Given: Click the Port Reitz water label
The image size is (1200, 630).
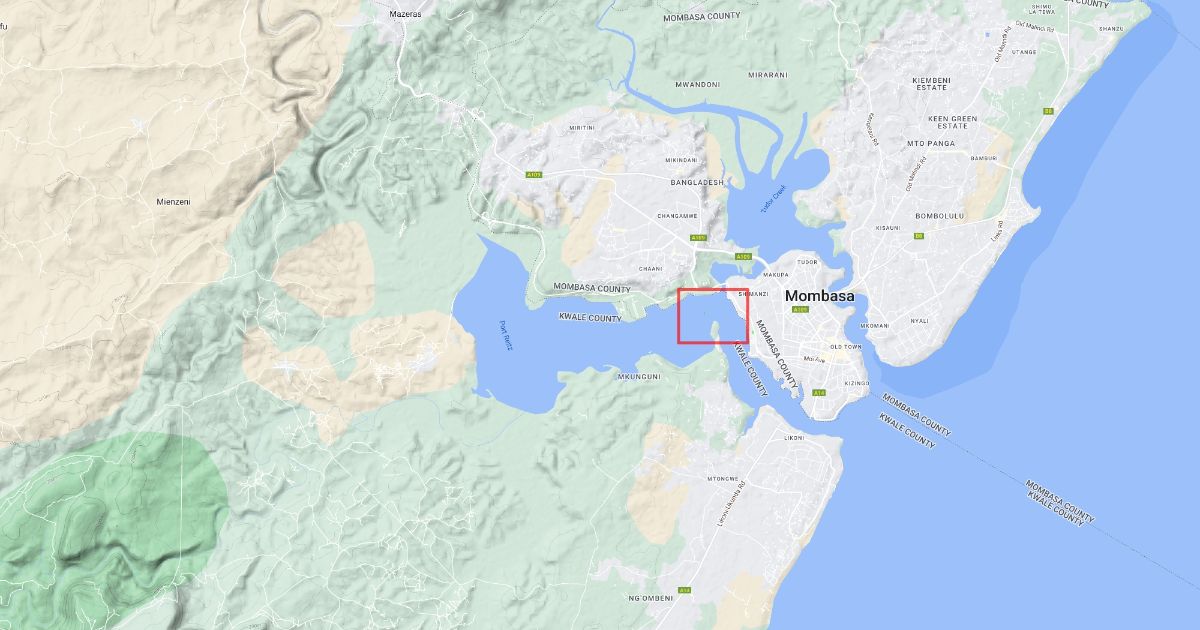Looking at the screenshot, I should (x=505, y=336).
